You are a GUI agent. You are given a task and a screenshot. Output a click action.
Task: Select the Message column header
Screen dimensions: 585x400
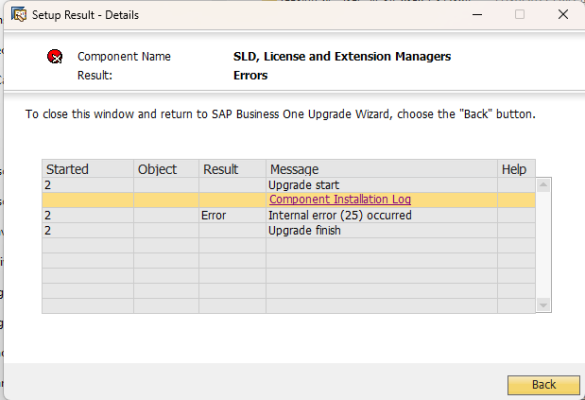[x=382, y=169]
